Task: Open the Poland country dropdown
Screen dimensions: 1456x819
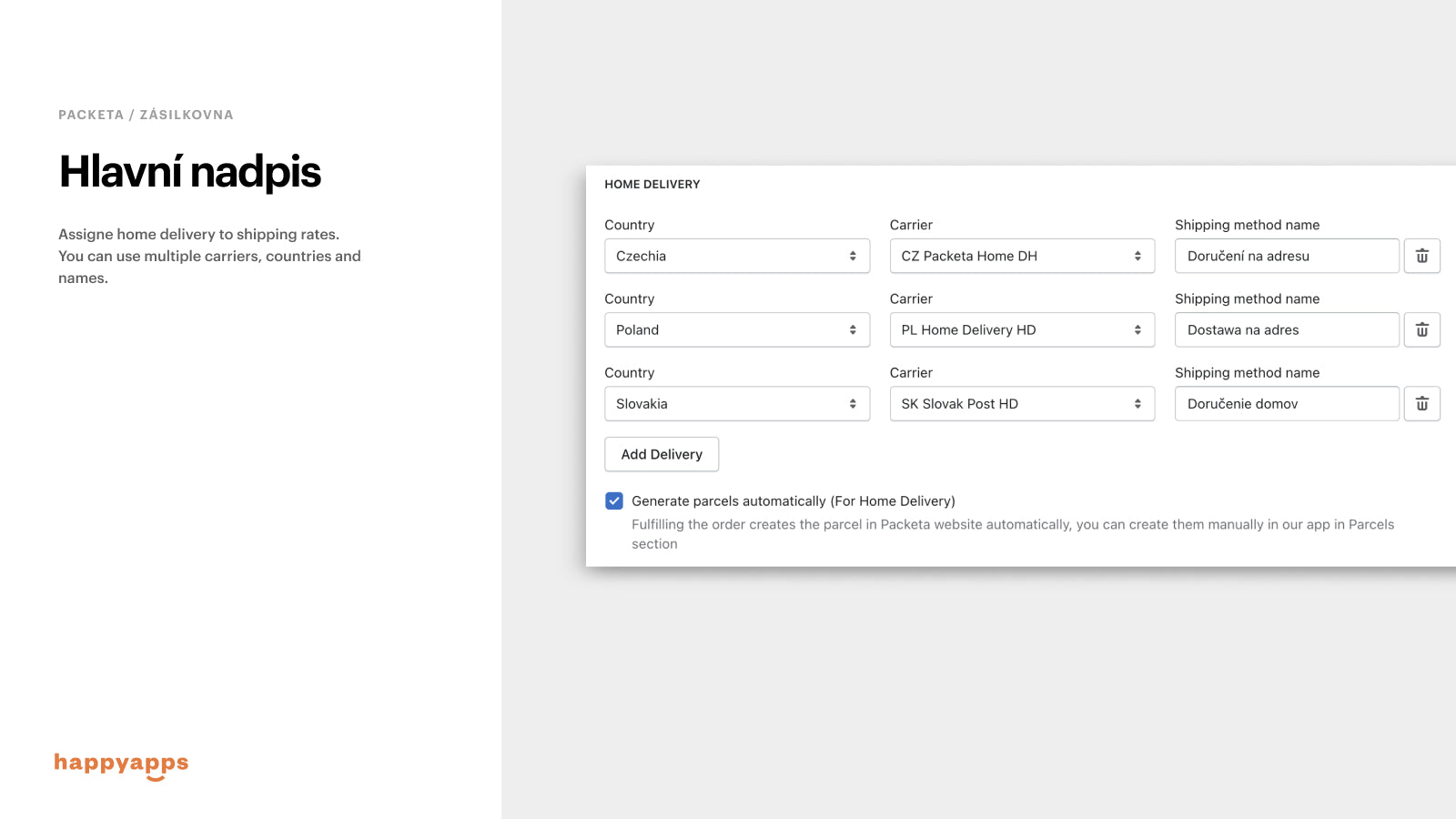Action: (737, 329)
